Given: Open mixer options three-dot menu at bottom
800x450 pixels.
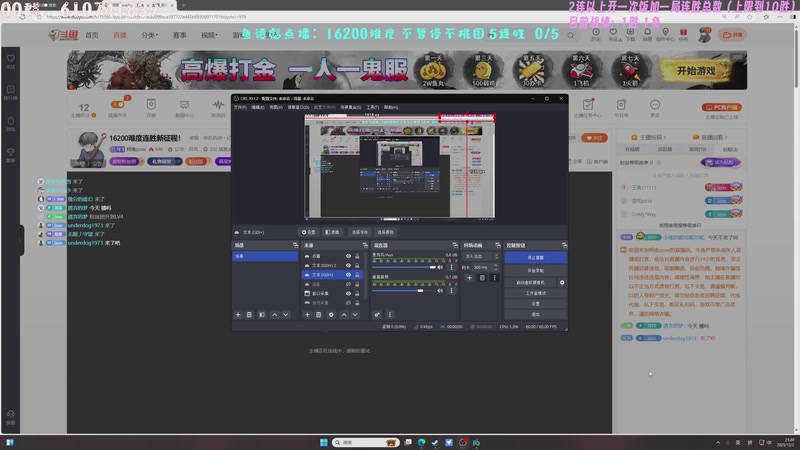Looking at the screenshot, I should [390, 315].
